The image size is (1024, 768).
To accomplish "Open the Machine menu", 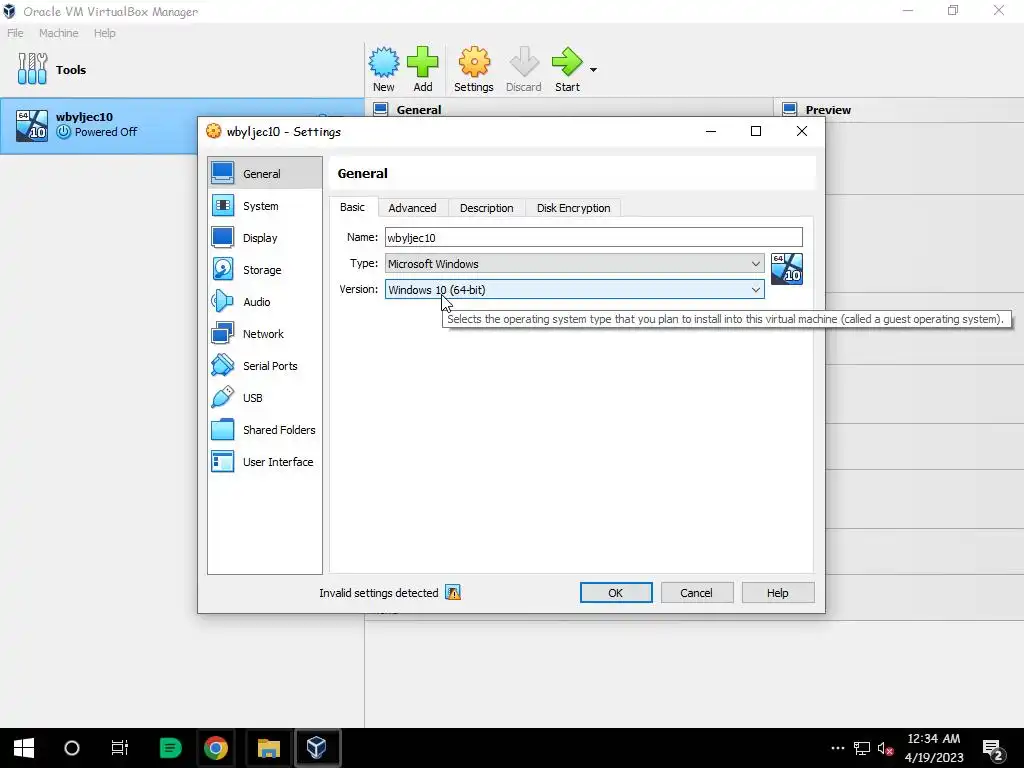I will (59, 33).
